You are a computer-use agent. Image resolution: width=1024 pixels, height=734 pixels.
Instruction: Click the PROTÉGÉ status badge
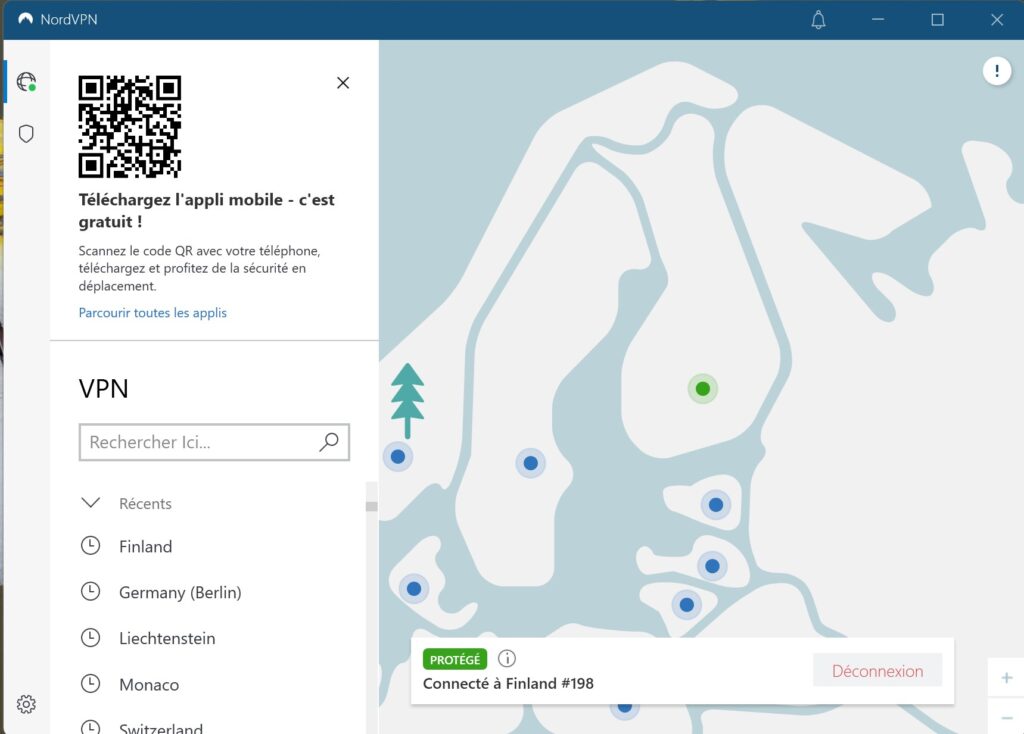(455, 660)
